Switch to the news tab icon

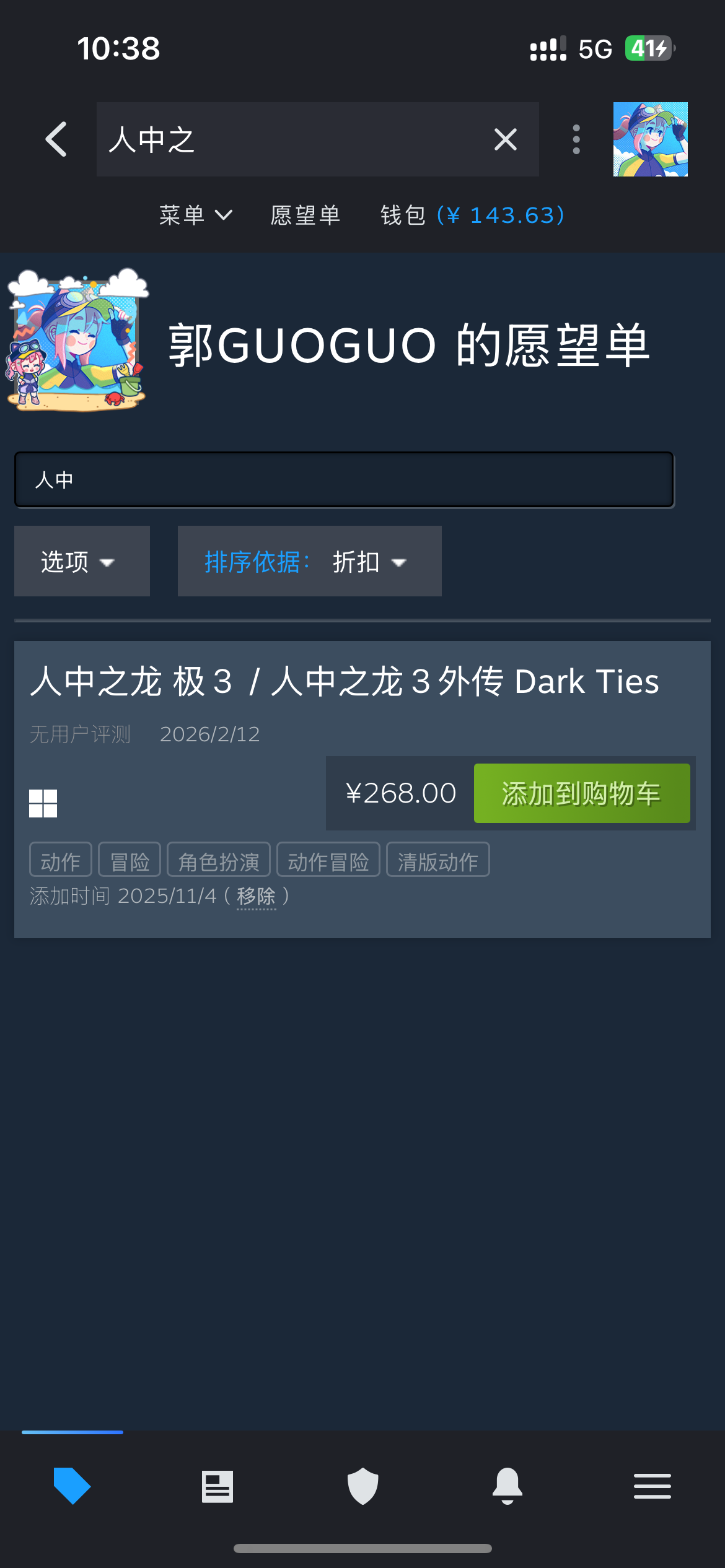tap(217, 1486)
